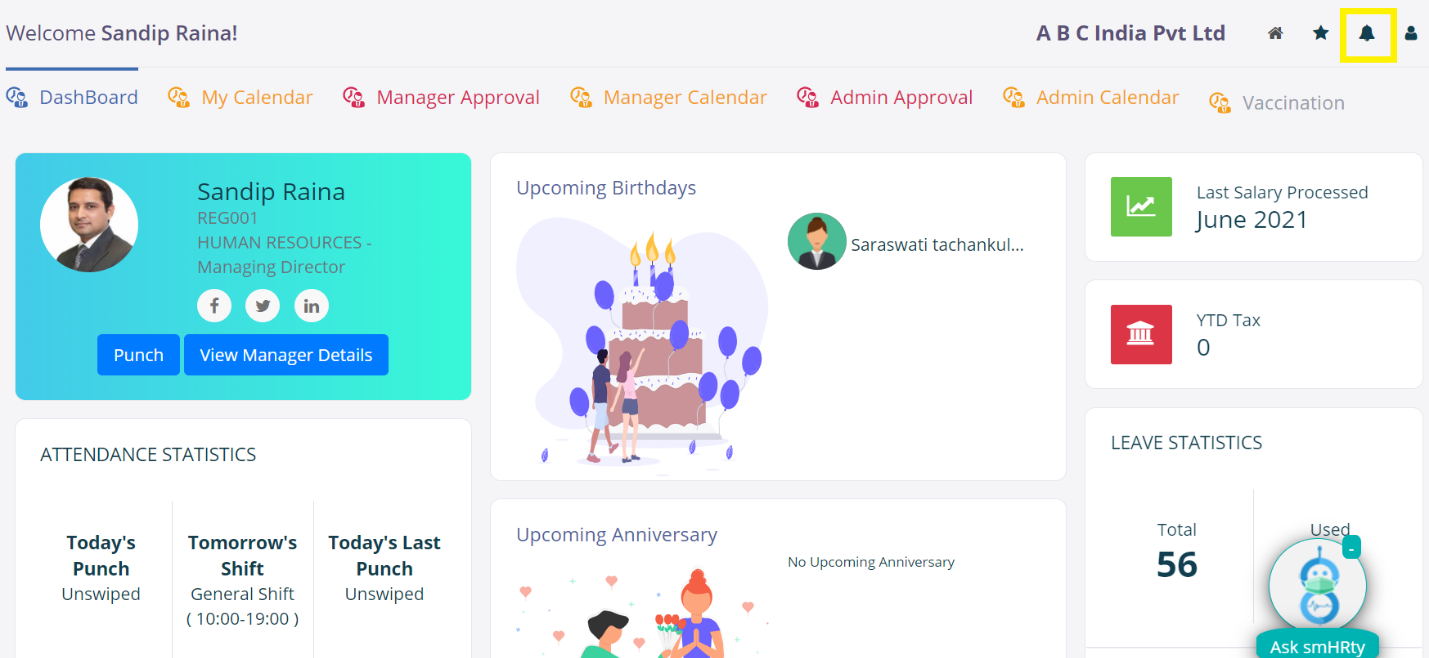The height and width of the screenshot is (658, 1429).
Task: Select Saraswati's birthday avatar
Action: click(x=817, y=241)
